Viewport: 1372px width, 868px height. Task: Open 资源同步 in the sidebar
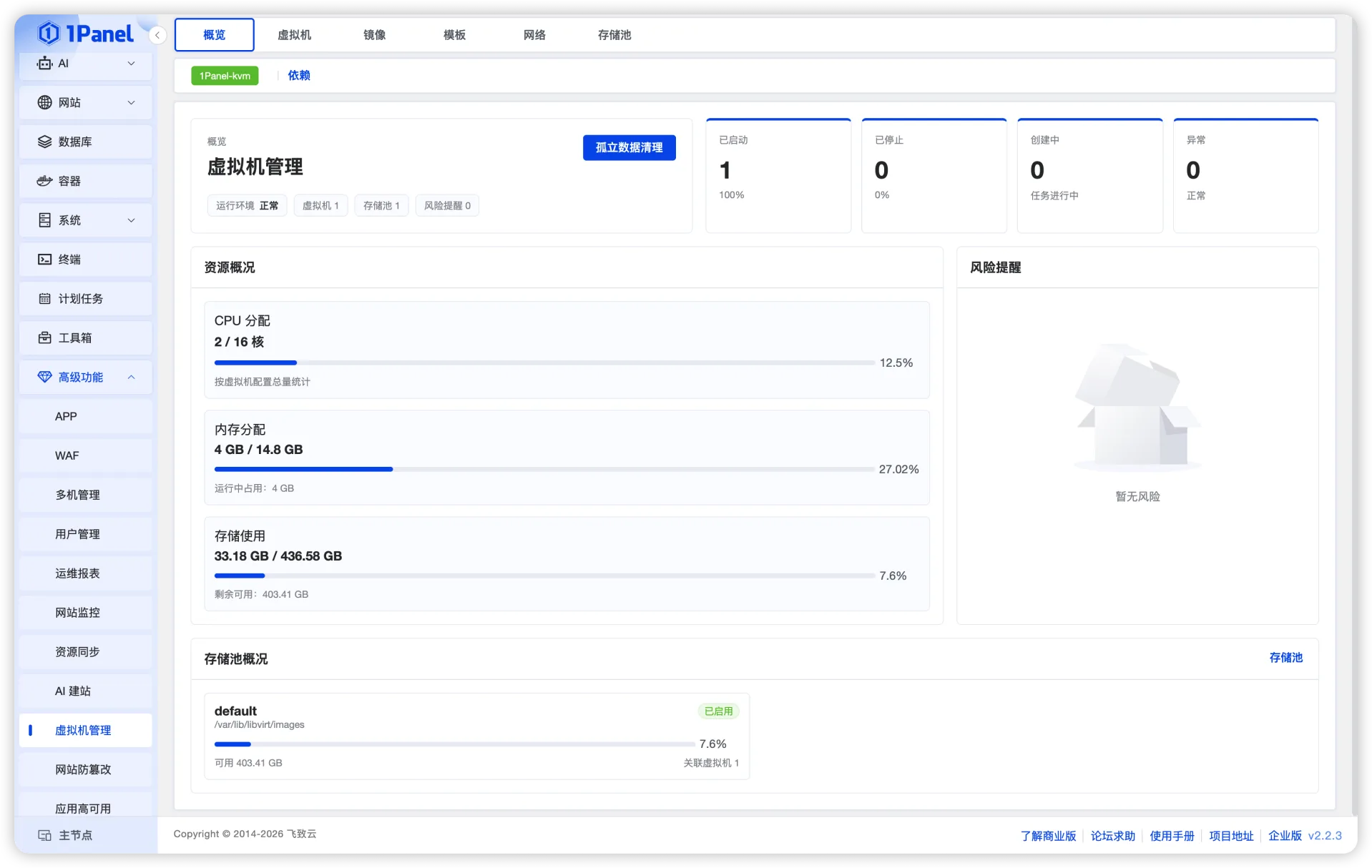(x=85, y=652)
